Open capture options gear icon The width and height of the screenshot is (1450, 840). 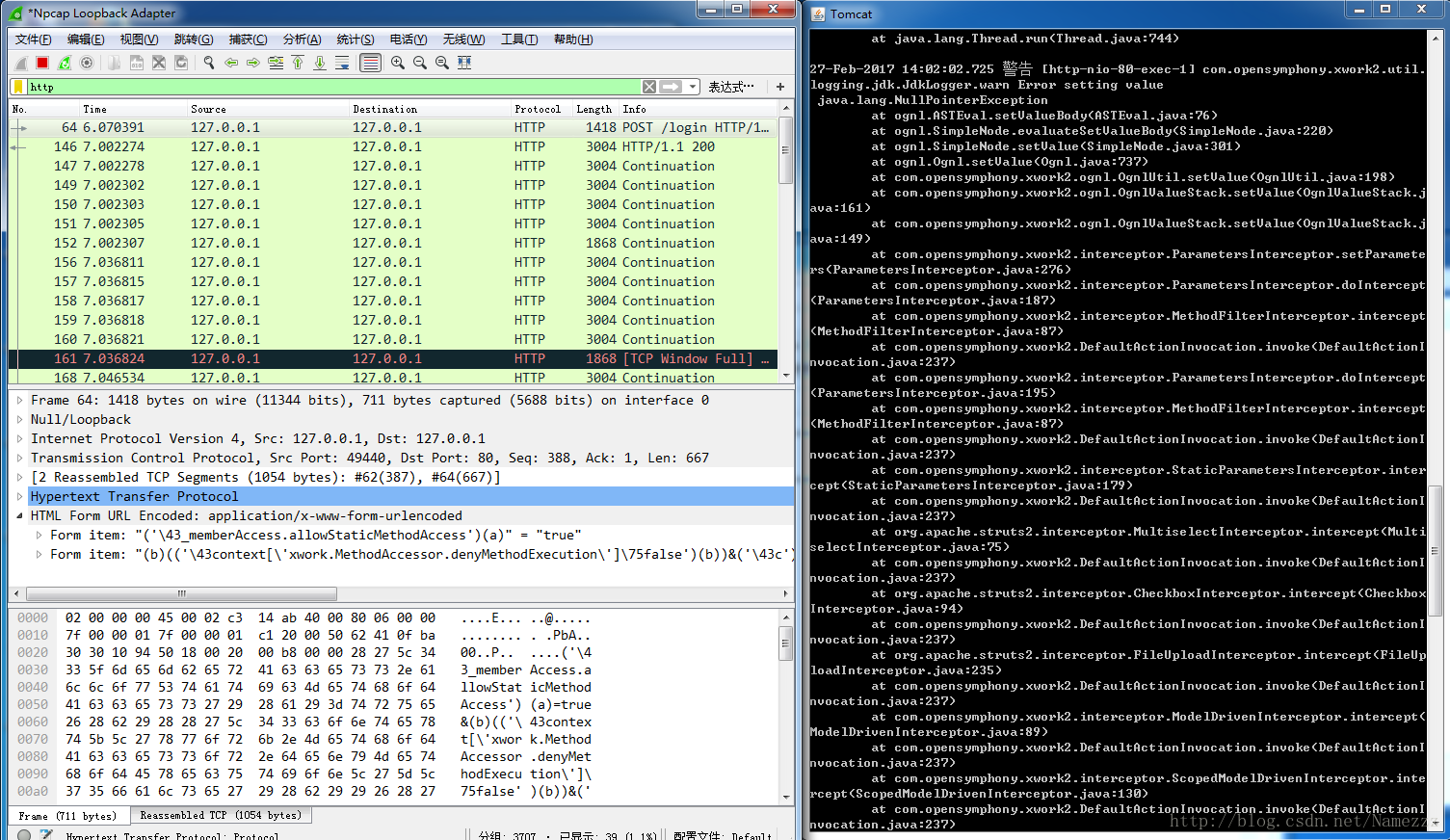click(87, 63)
